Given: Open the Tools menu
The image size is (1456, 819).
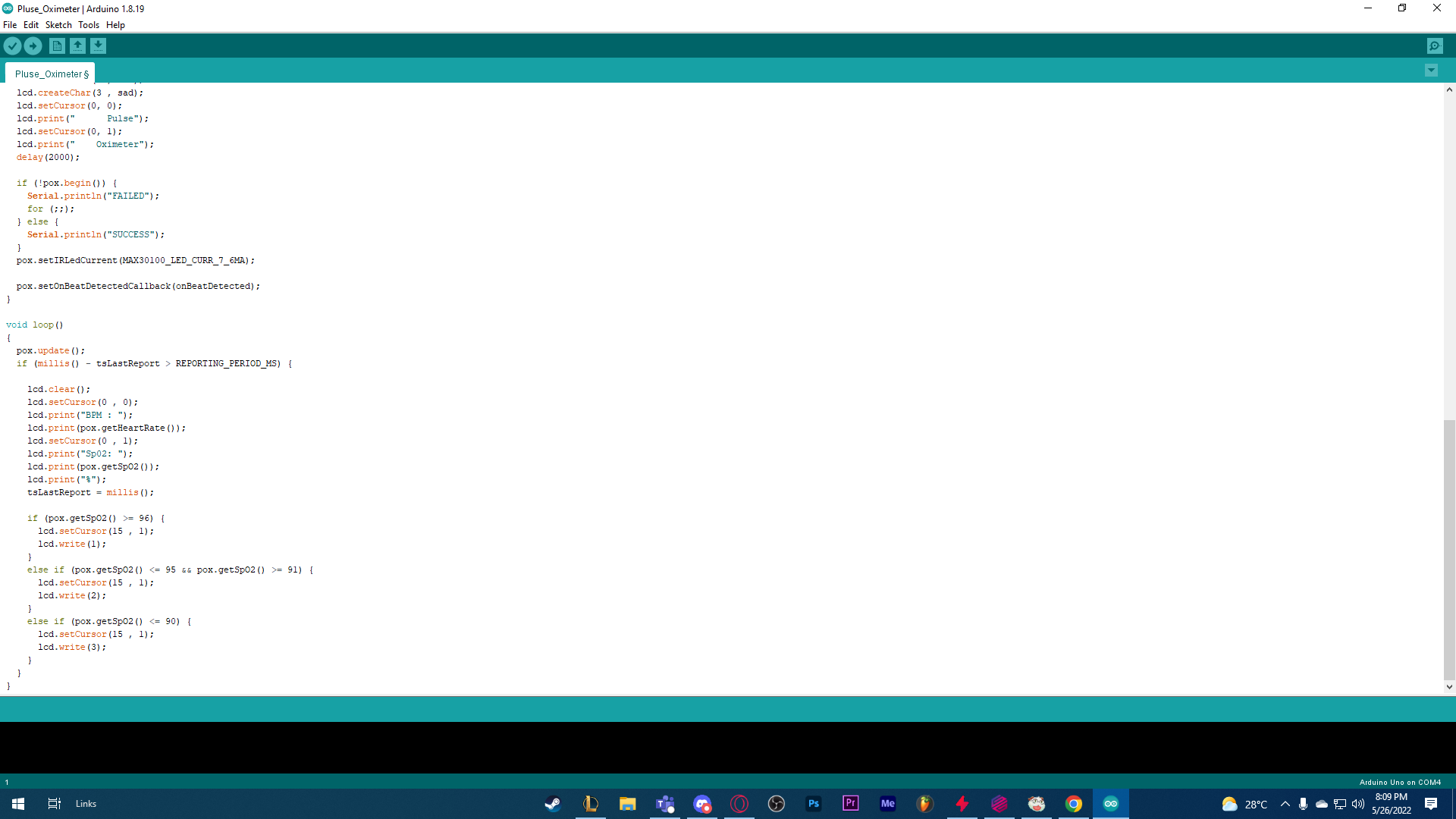Looking at the screenshot, I should 89,25.
